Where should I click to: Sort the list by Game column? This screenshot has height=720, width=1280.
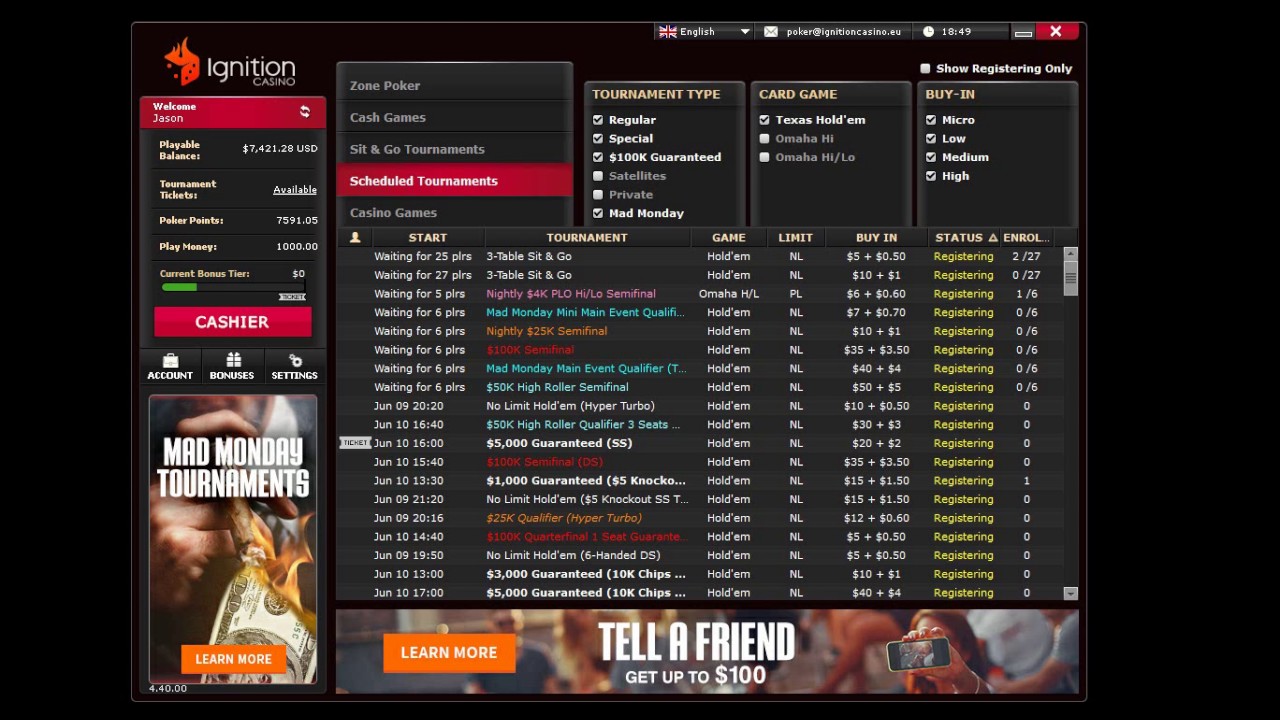(728, 238)
